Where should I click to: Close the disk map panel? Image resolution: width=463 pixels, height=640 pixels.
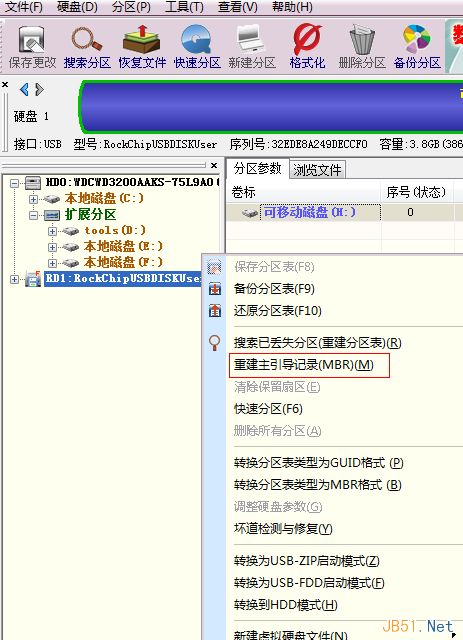(x=5, y=85)
